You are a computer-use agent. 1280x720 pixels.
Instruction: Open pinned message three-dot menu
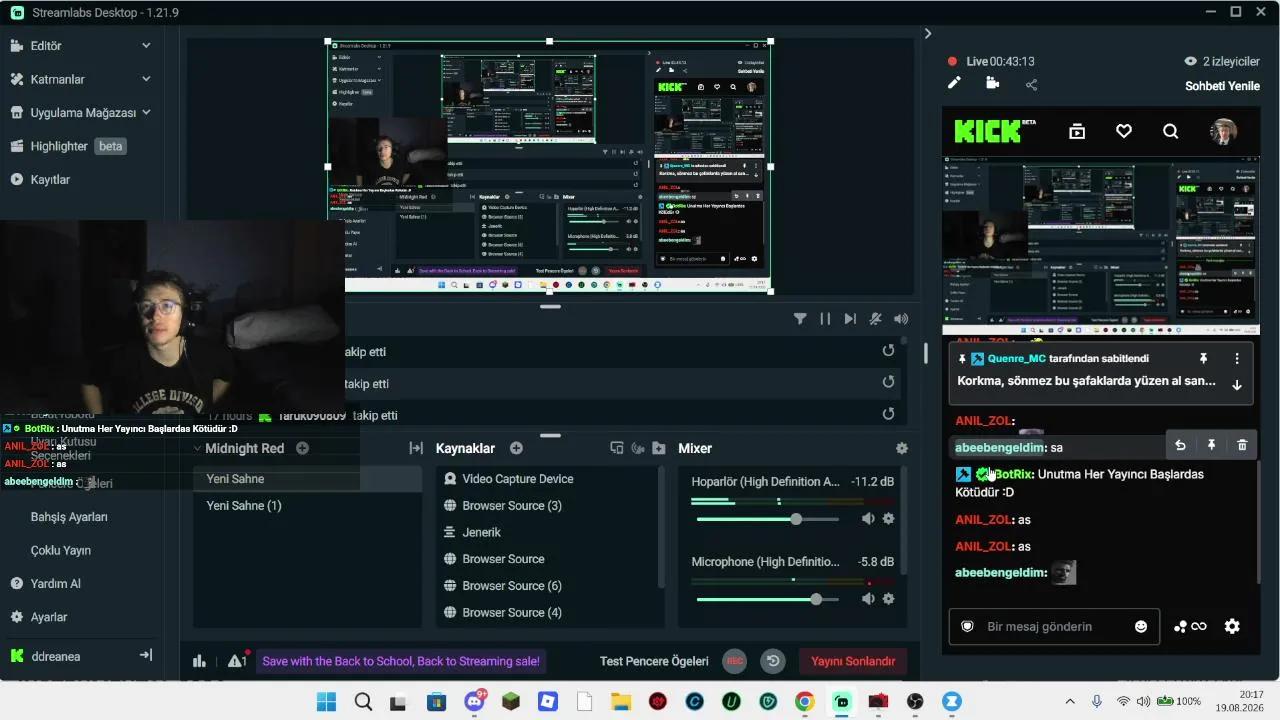1237,358
